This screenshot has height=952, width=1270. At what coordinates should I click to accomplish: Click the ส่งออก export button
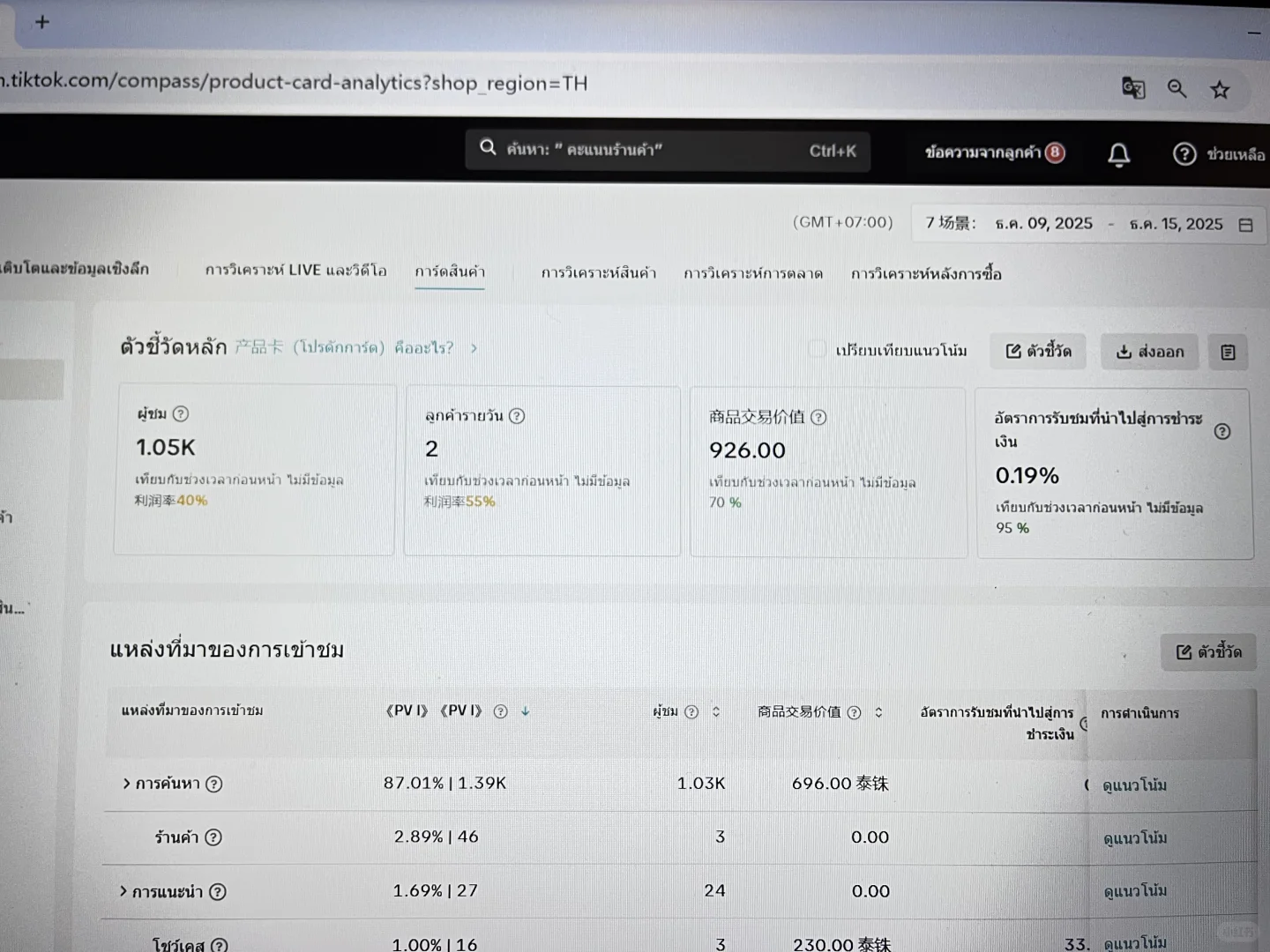point(1150,352)
